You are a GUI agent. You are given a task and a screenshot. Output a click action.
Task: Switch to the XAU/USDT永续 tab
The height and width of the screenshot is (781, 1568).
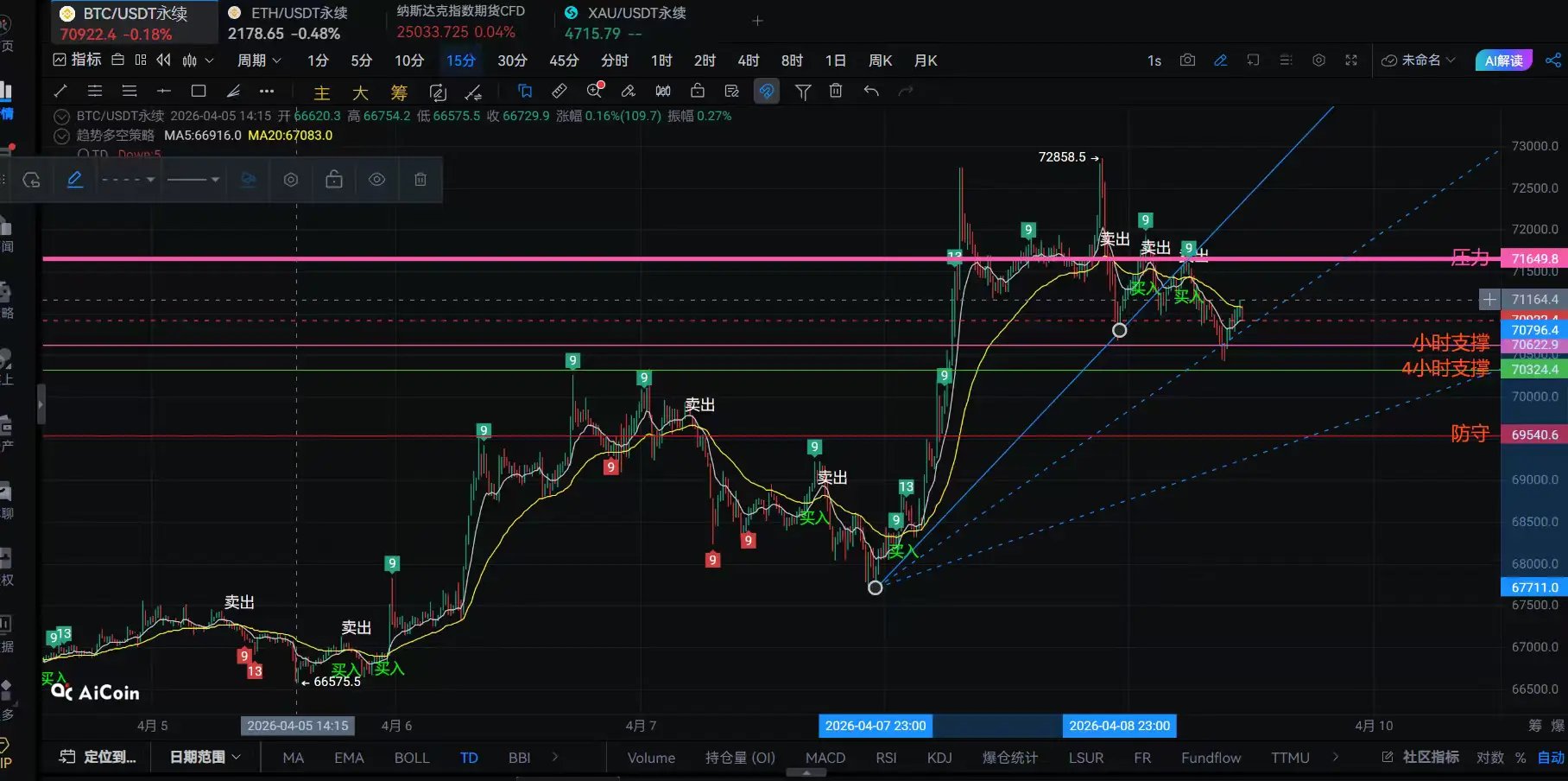point(625,23)
